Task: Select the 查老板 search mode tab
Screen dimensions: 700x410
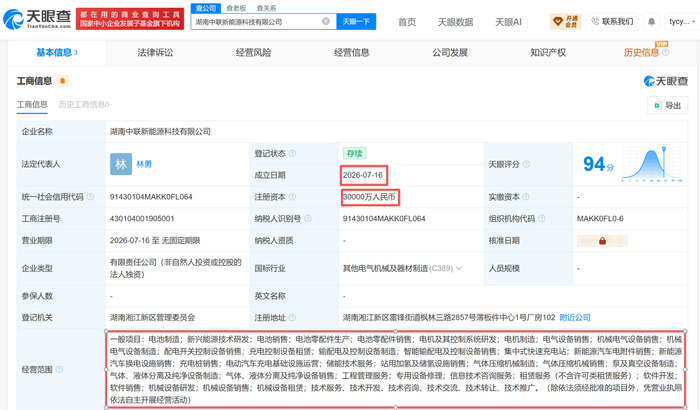Action: (x=236, y=8)
